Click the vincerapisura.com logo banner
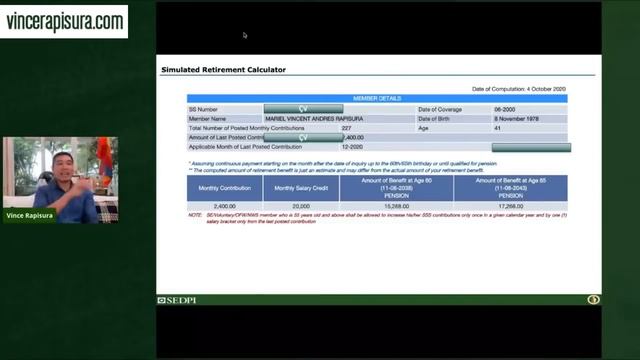The height and width of the screenshot is (360, 640). 64,22
